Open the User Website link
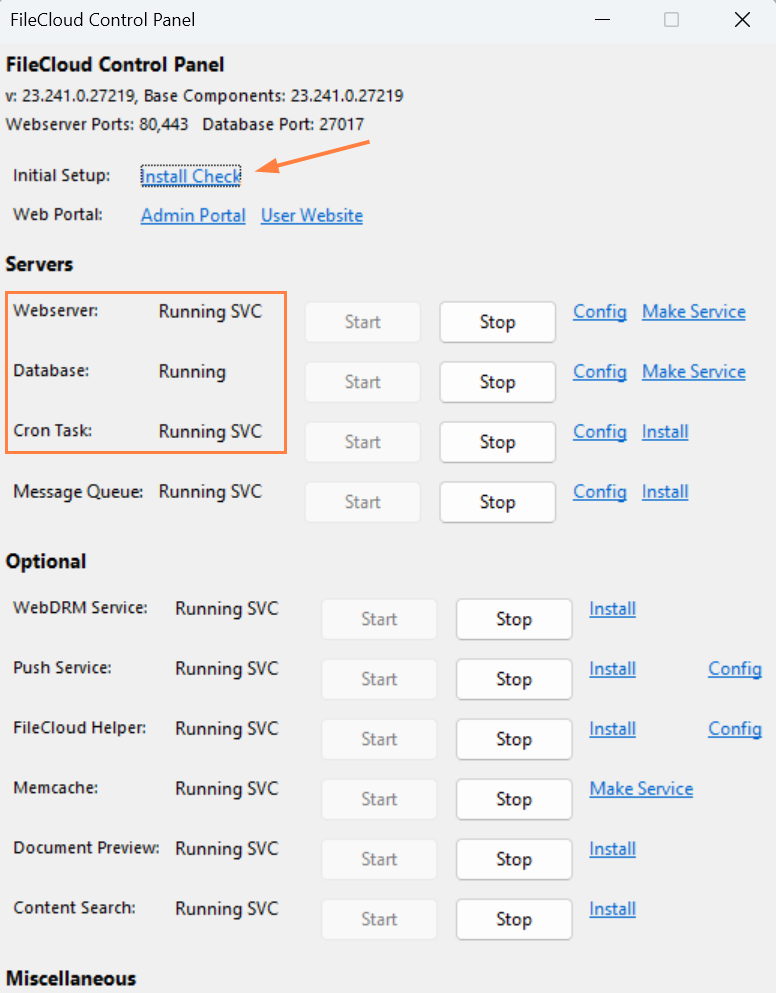The width and height of the screenshot is (776, 993). coord(312,215)
